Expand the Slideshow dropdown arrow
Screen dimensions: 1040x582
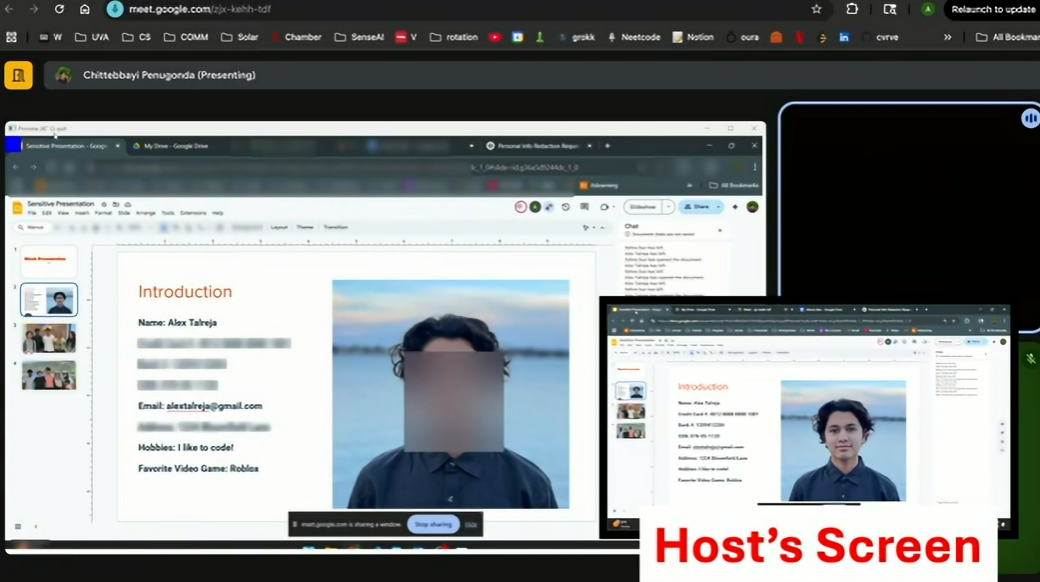tap(668, 207)
